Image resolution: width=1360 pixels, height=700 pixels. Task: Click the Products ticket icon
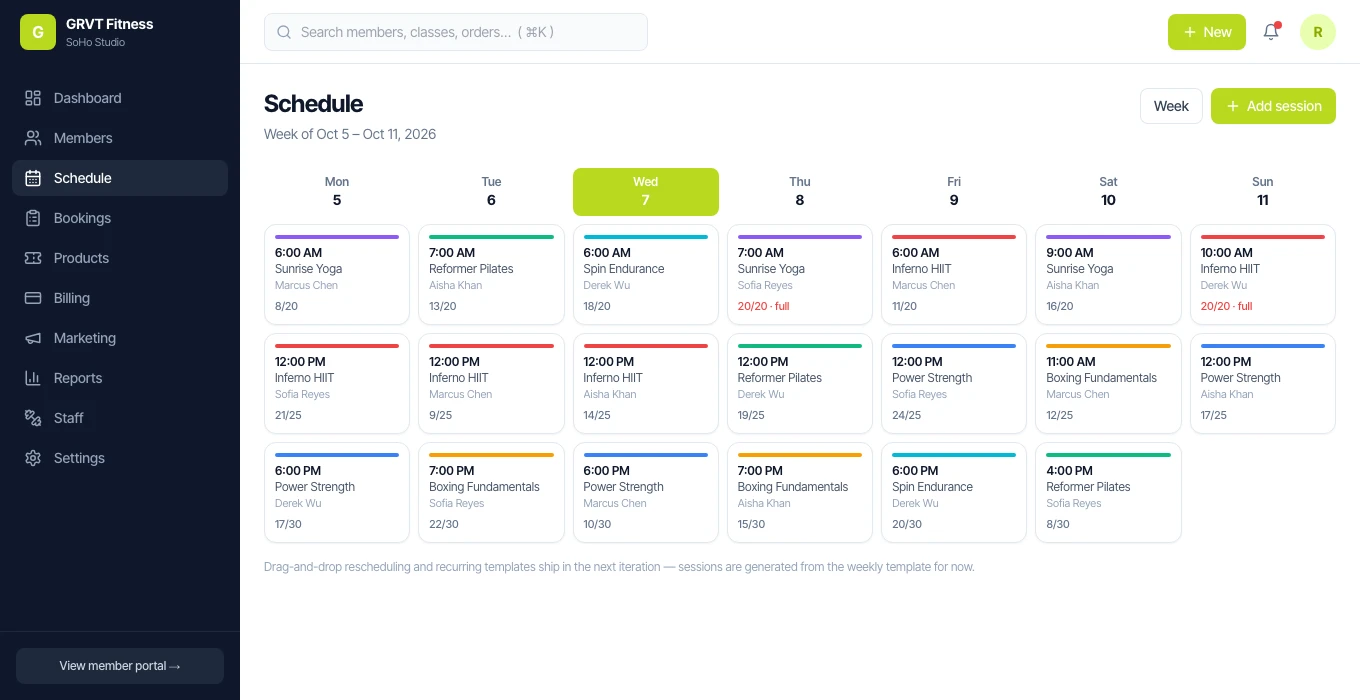click(33, 258)
